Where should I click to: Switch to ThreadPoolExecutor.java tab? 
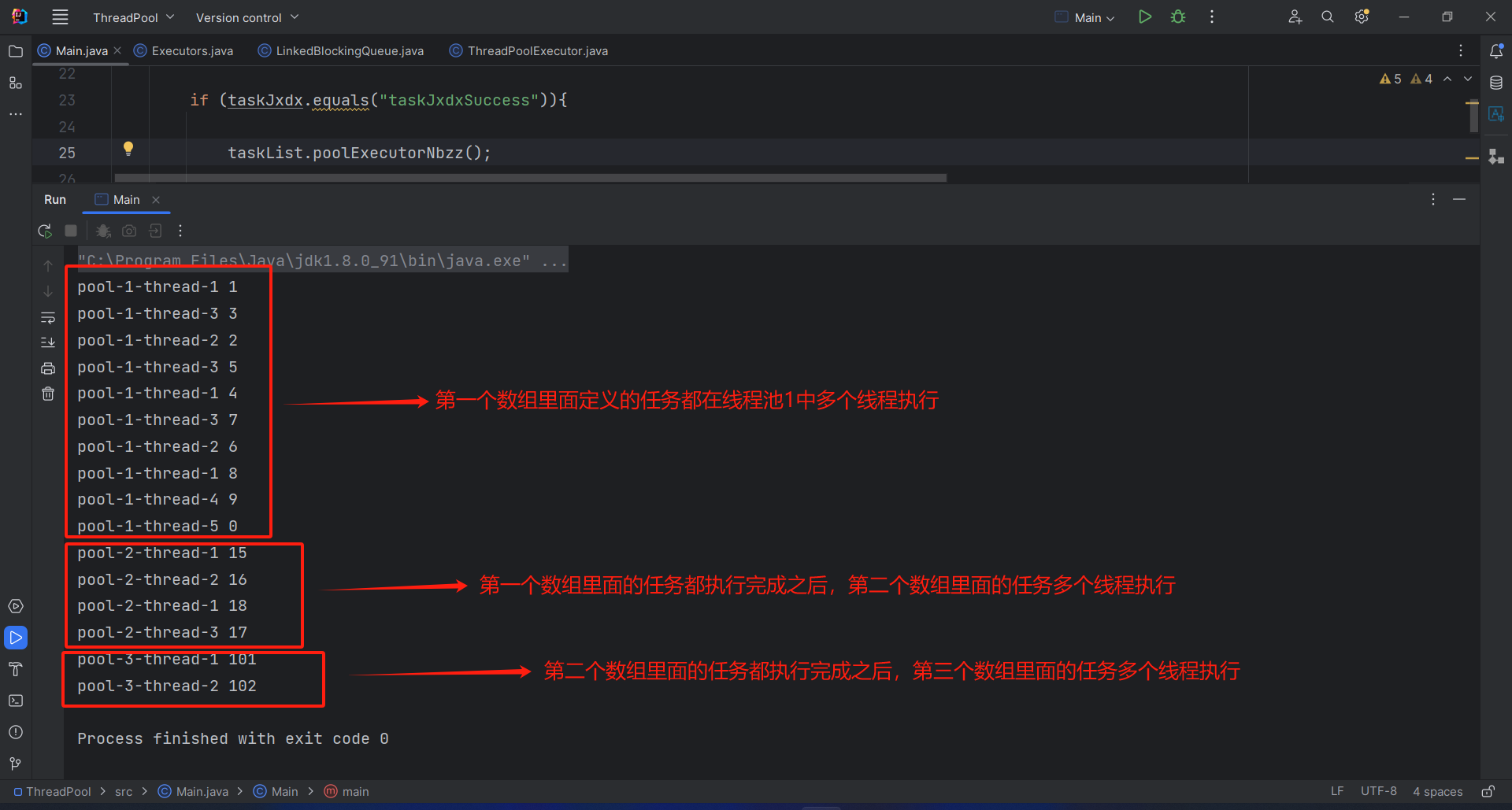[x=528, y=50]
